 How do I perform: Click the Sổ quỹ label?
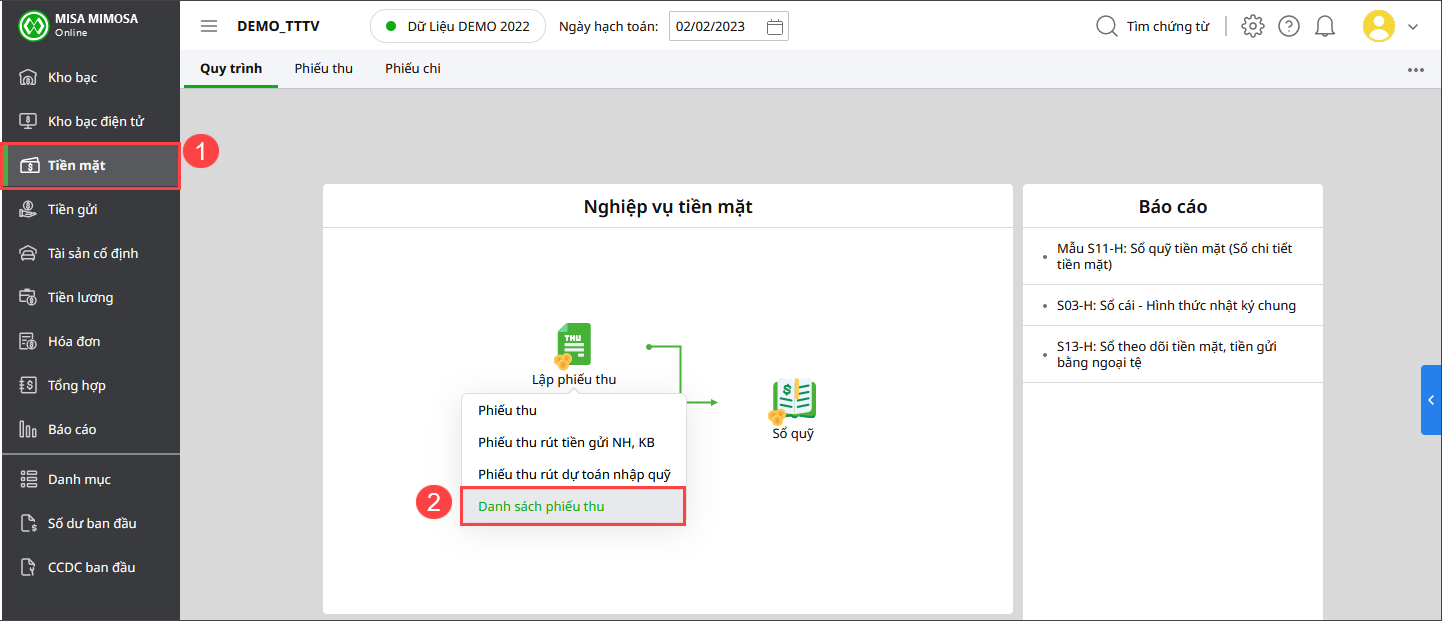pyautogui.click(x=793, y=434)
